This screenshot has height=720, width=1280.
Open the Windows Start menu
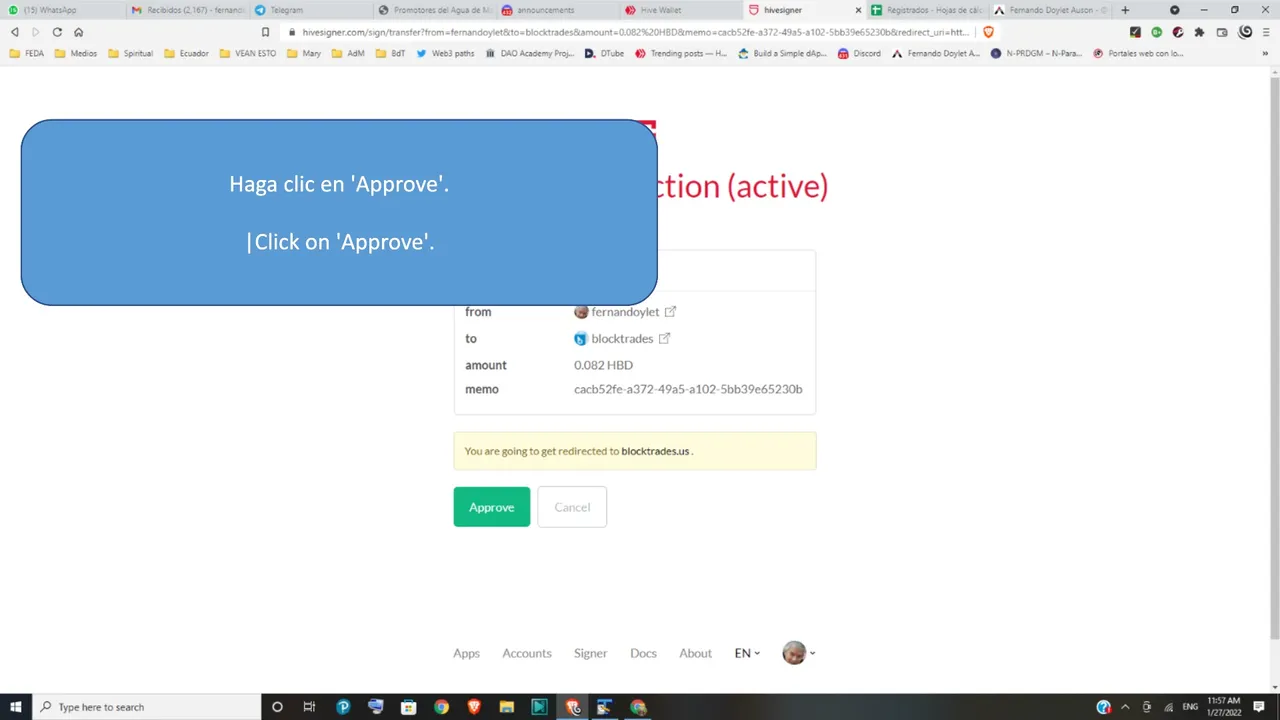(16, 707)
